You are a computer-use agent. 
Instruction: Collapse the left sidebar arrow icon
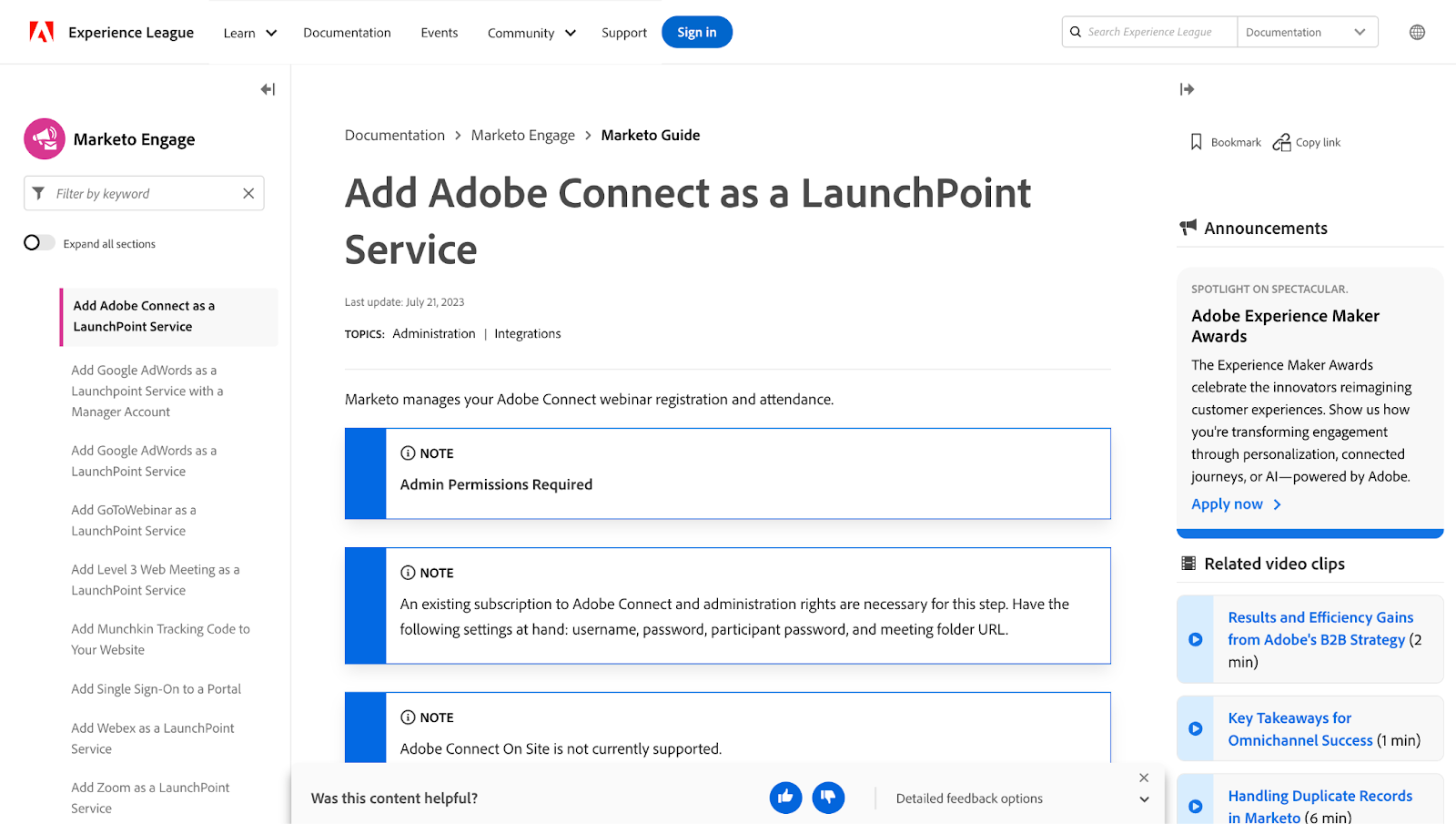(268, 89)
